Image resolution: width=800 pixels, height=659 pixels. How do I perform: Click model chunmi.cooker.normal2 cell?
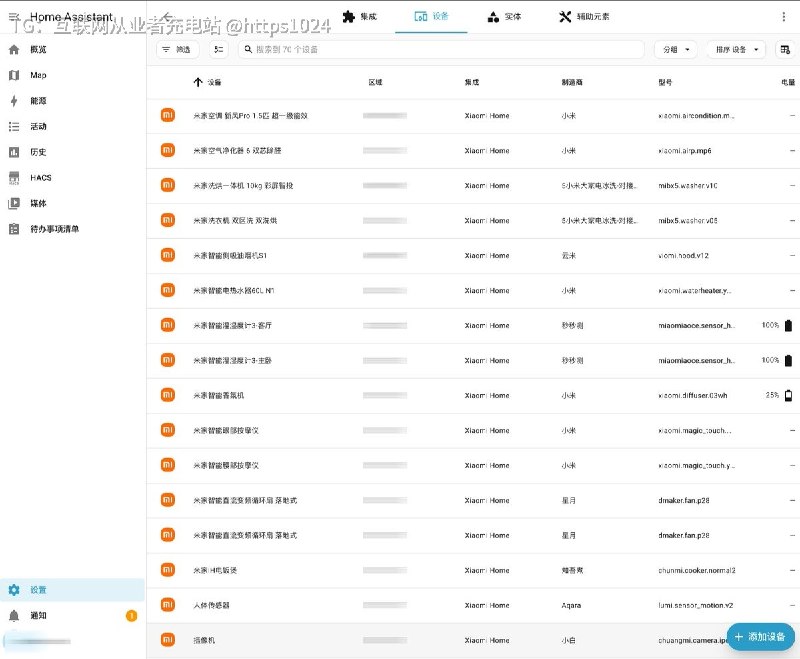[696, 570]
